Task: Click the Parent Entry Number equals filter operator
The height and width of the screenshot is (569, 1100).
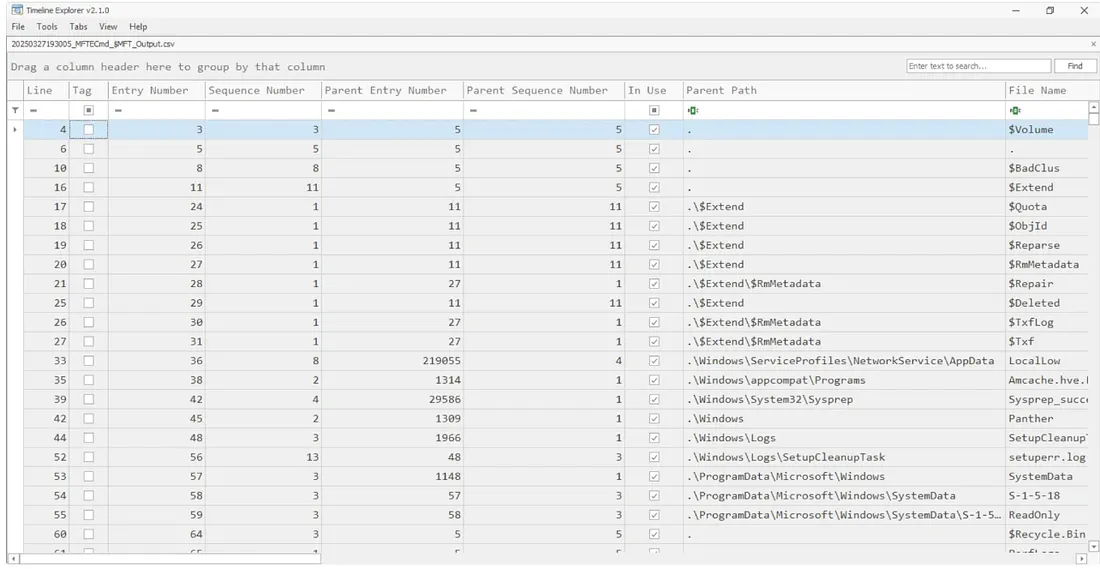Action: point(331,110)
